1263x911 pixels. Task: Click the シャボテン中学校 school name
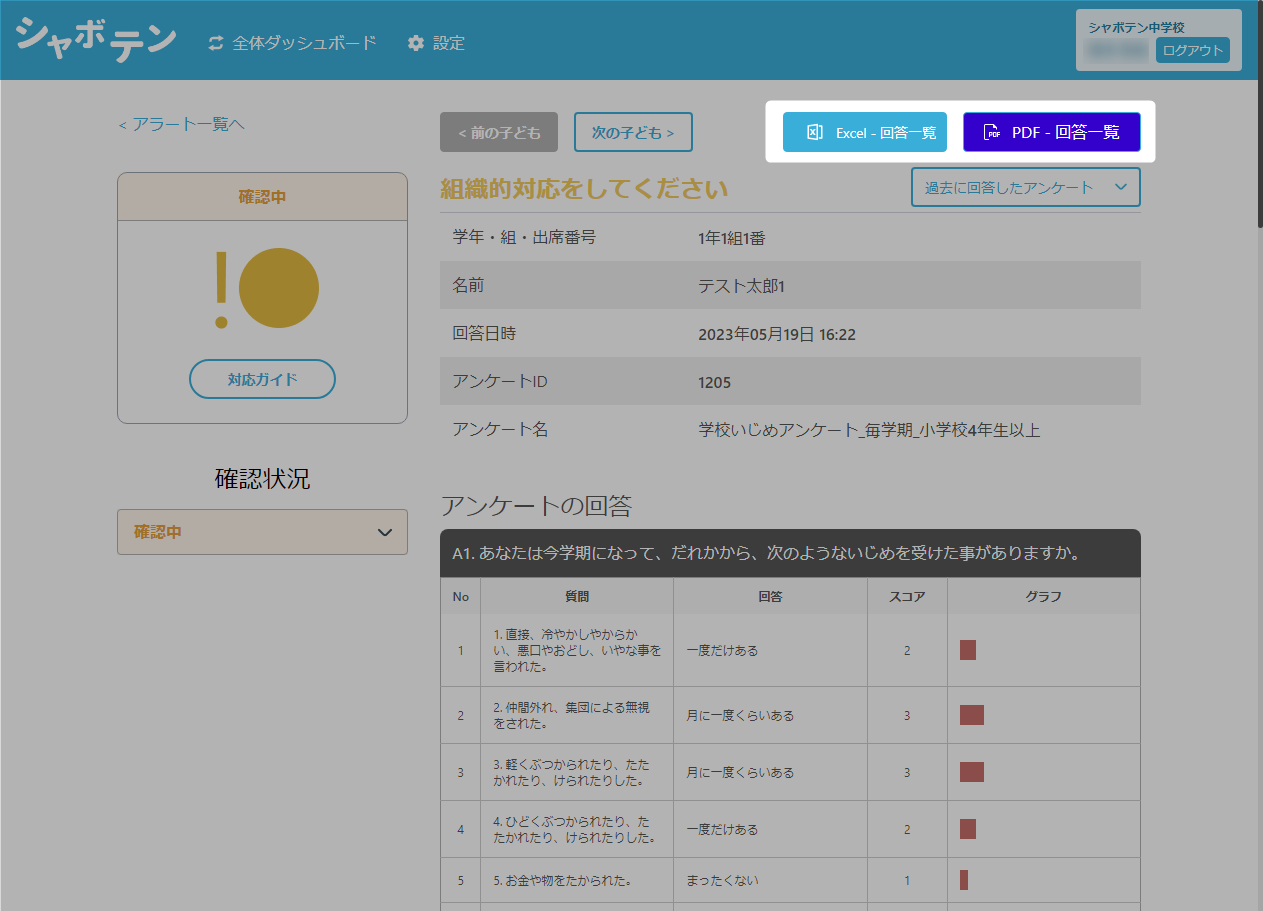pos(1137,27)
